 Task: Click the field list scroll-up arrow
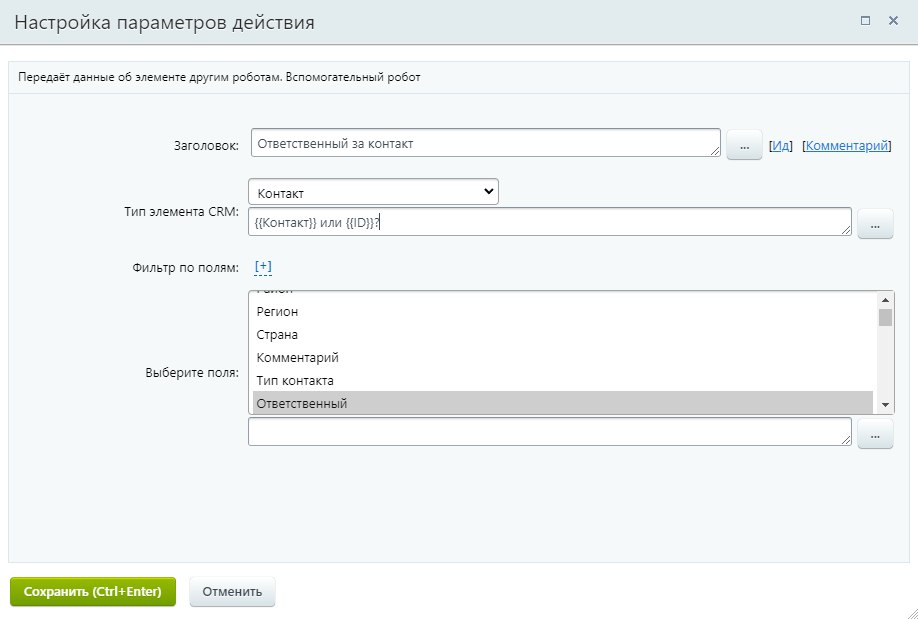[x=885, y=300]
